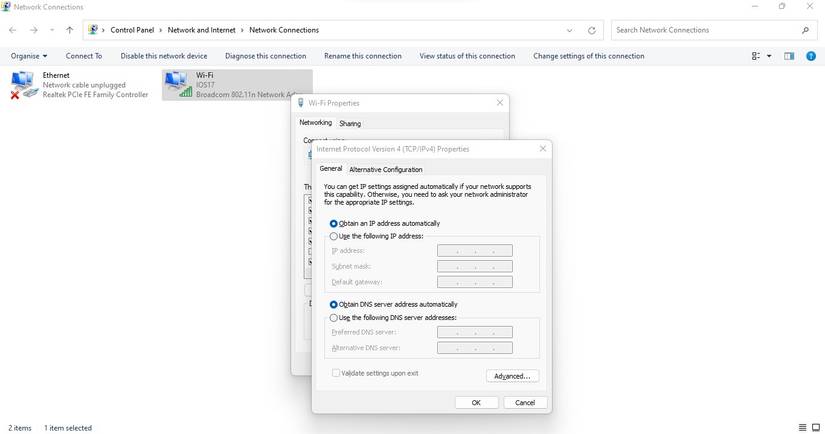Click 'Network cable unplugged' text
Screen dimensions: 825x434
(x=84, y=85)
